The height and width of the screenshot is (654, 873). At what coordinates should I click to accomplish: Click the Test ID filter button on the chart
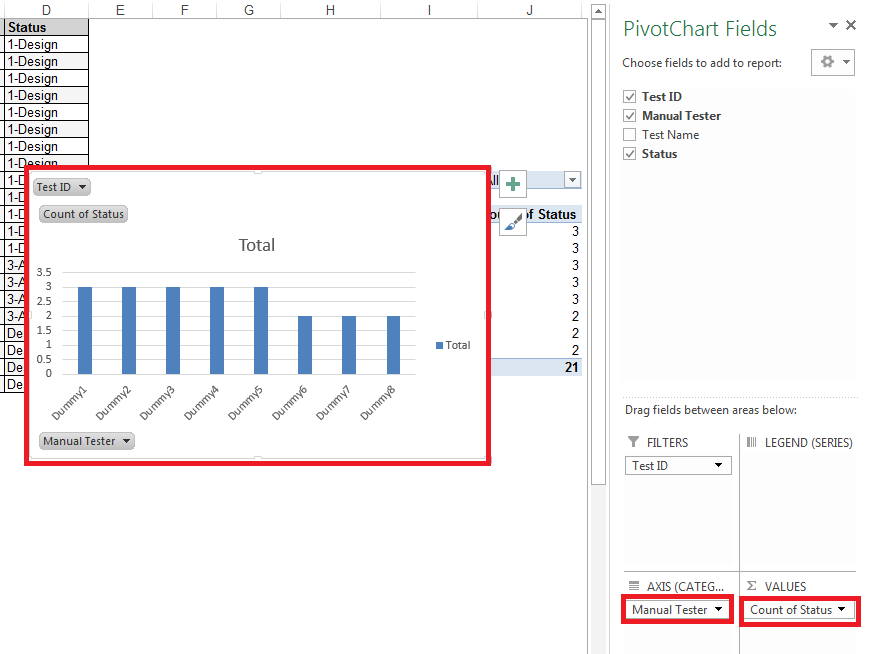click(61, 187)
